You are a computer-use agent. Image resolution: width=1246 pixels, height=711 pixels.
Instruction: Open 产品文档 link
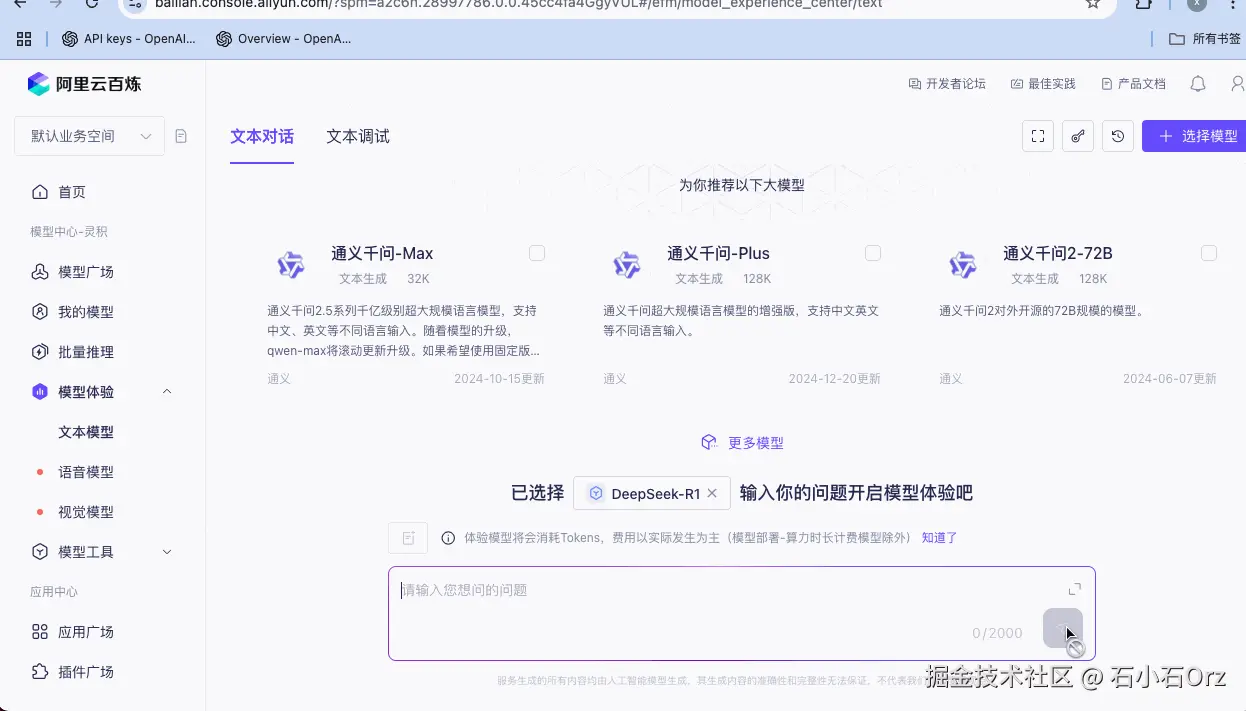coord(1133,84)
